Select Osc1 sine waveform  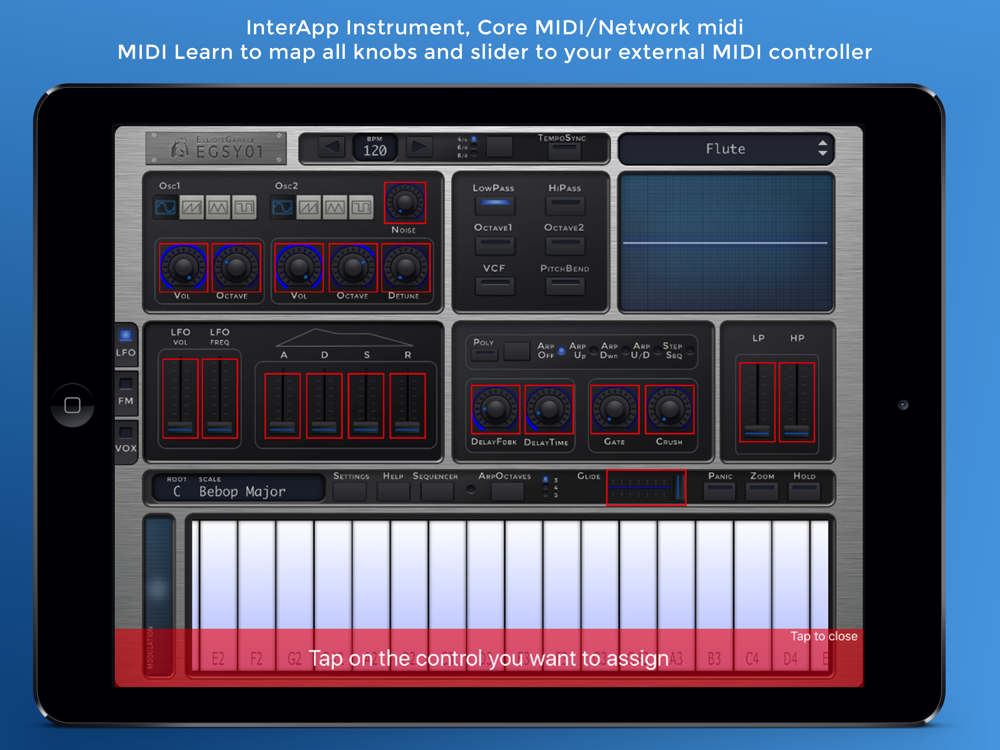pos(166,207)
